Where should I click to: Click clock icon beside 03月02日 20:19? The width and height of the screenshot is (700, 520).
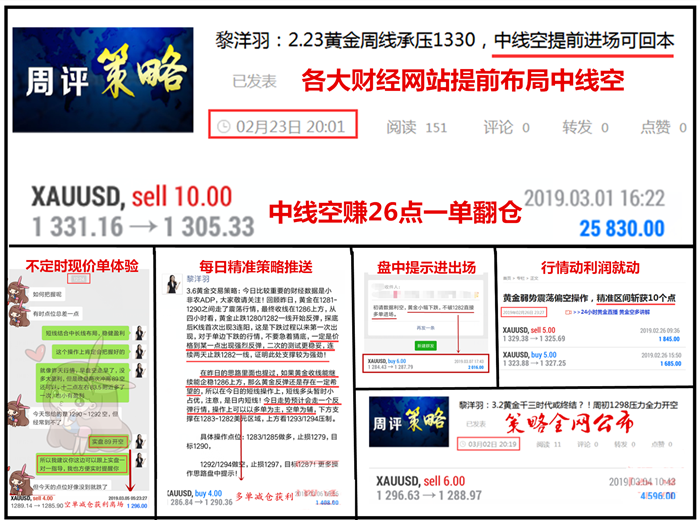tap(461, 442)
